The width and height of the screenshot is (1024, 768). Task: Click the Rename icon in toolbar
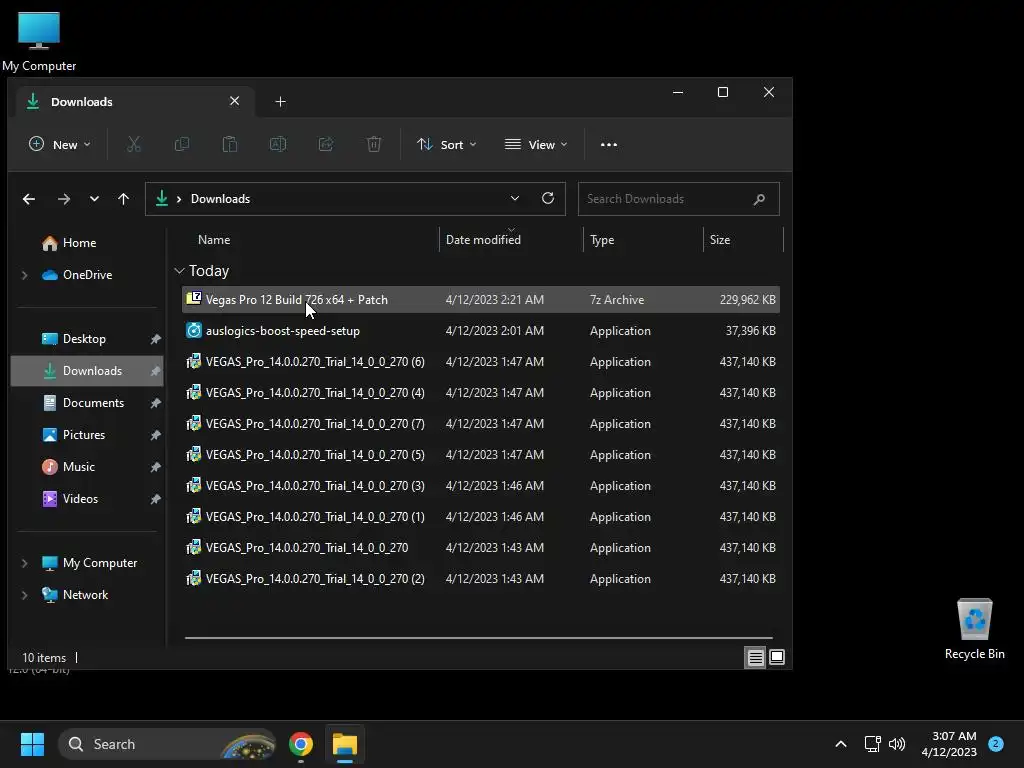pyautogui.click(x=278, y=144)
